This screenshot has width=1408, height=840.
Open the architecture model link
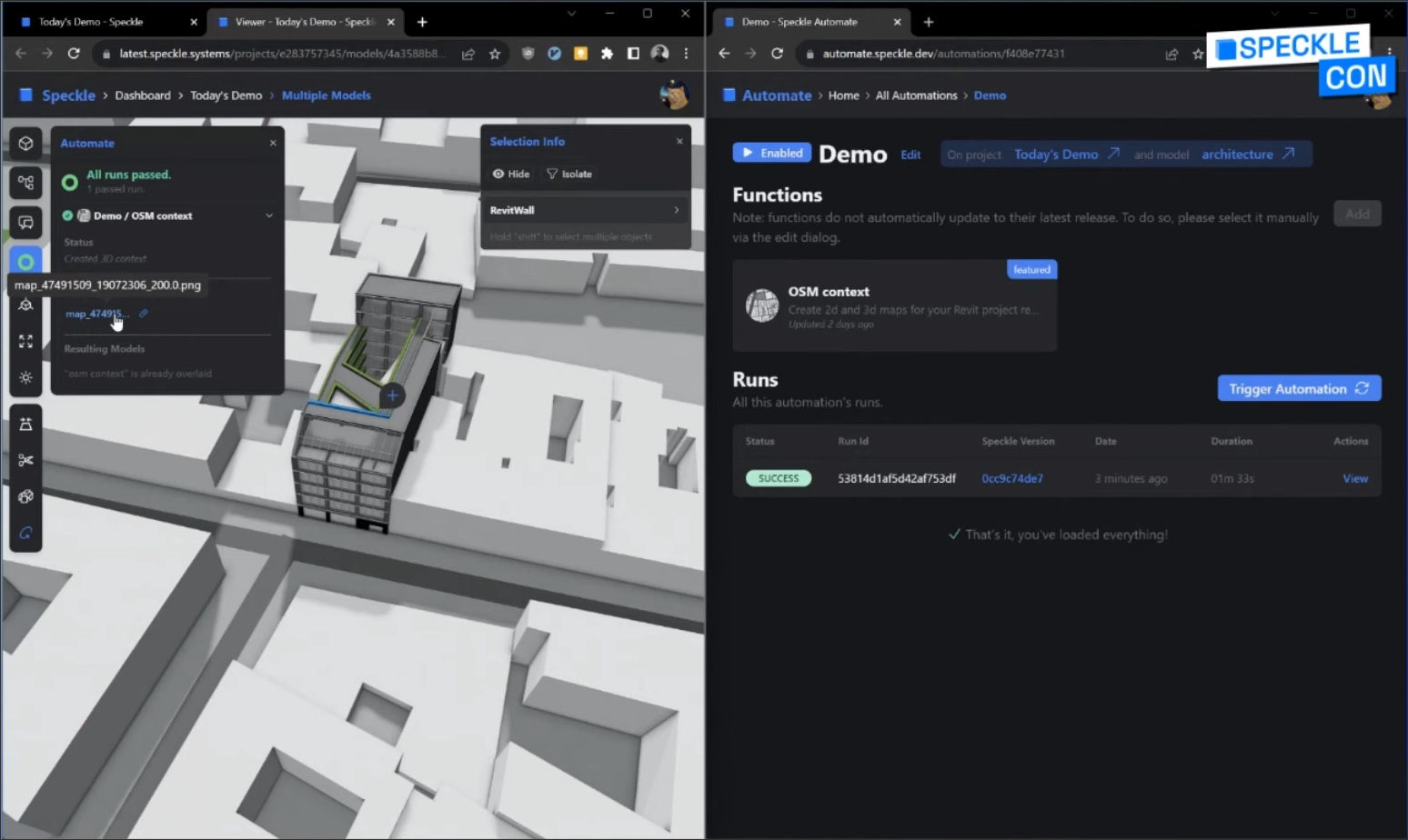click(1248, 155)
